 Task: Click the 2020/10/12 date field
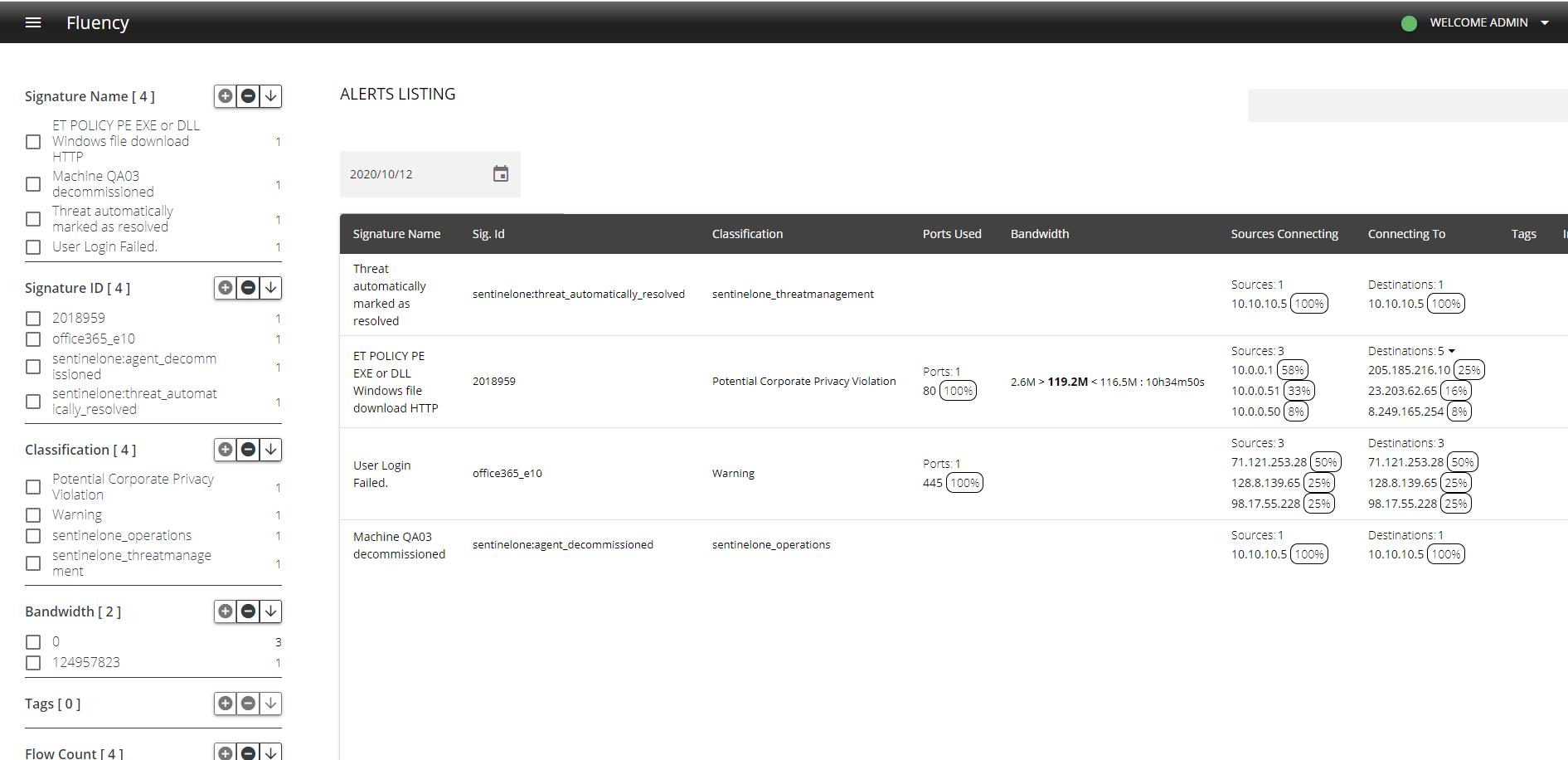click(430, 174)
